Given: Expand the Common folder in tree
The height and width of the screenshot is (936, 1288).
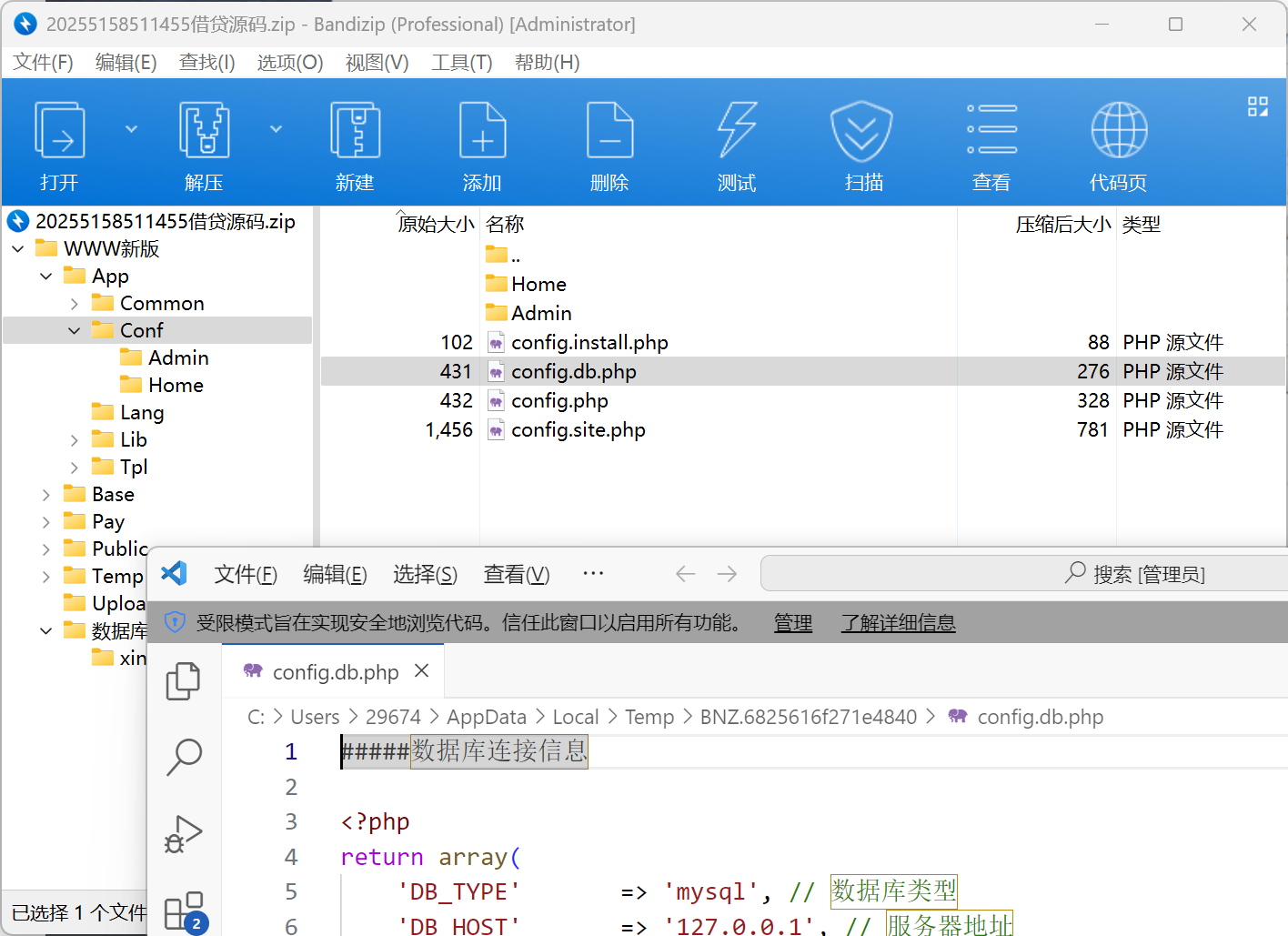Looking at the screenshot, I should click(75, 304).
